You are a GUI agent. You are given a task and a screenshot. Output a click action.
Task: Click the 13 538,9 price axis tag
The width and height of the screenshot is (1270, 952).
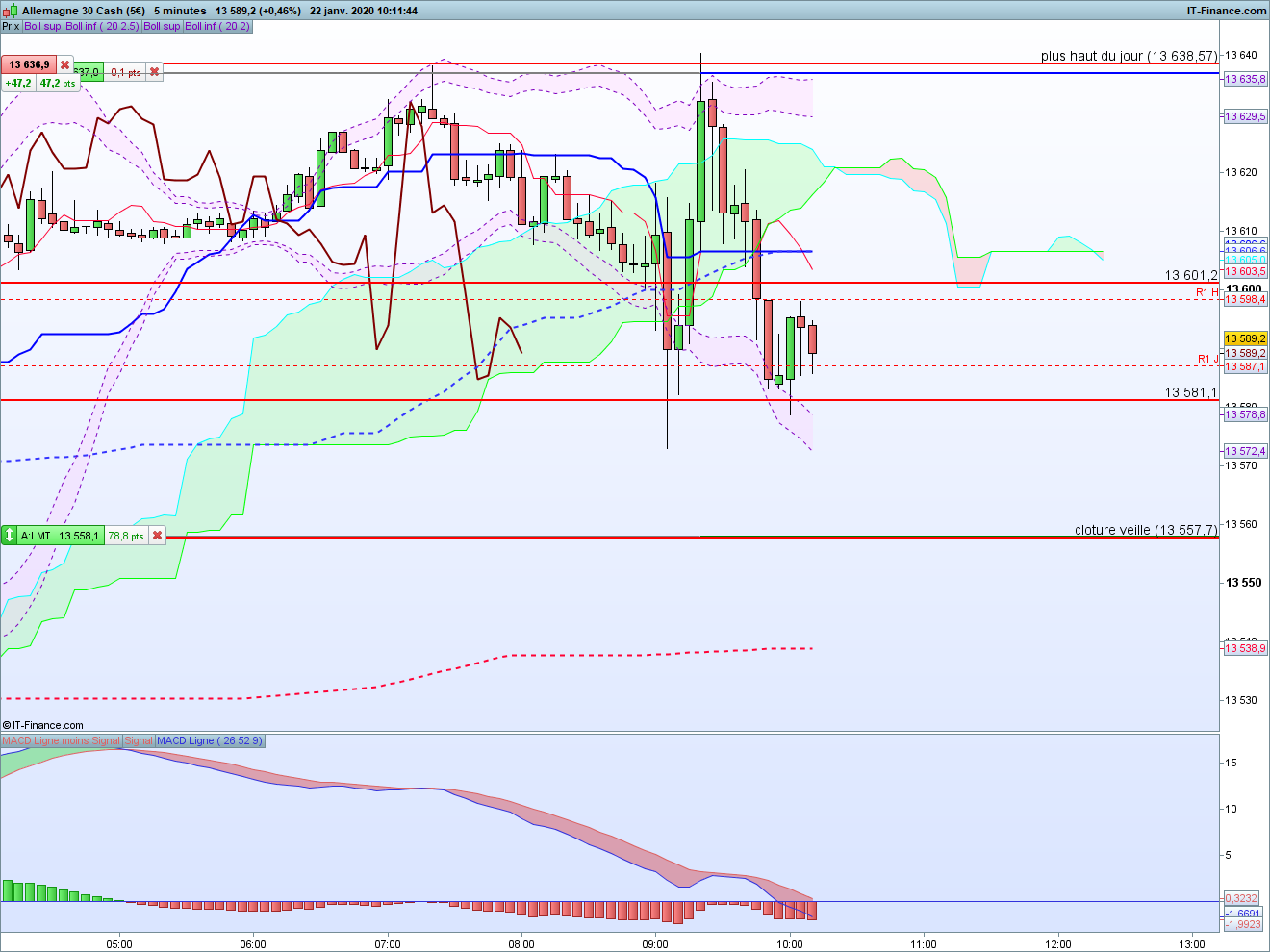1245,648
